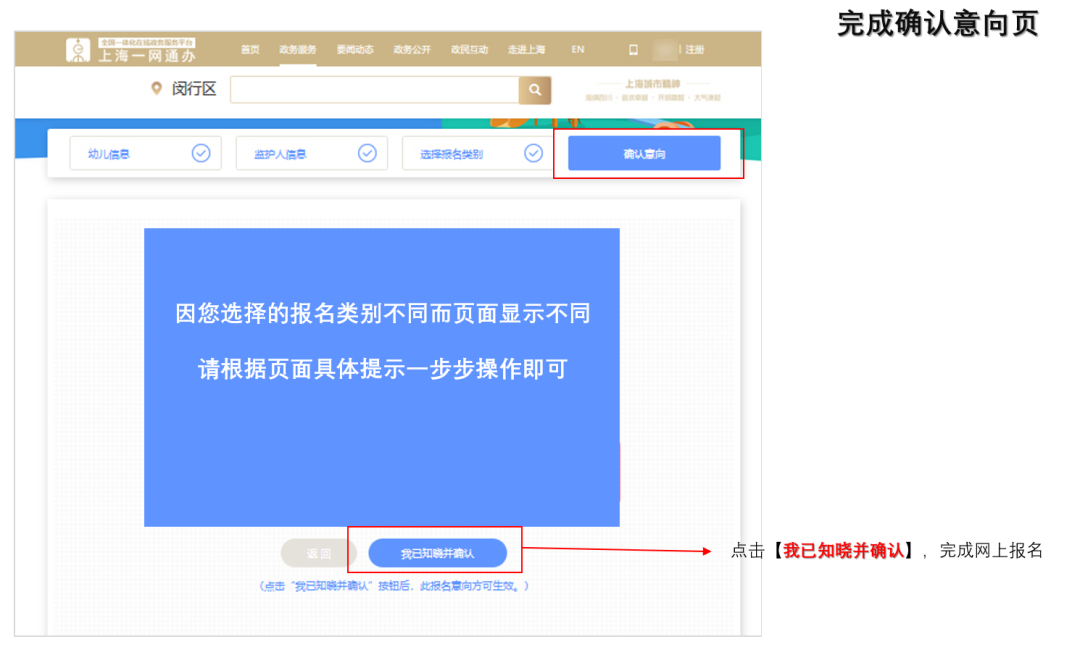
Task: Click the 返回 button
Action: pyautogui.click(x=318, y=554)
